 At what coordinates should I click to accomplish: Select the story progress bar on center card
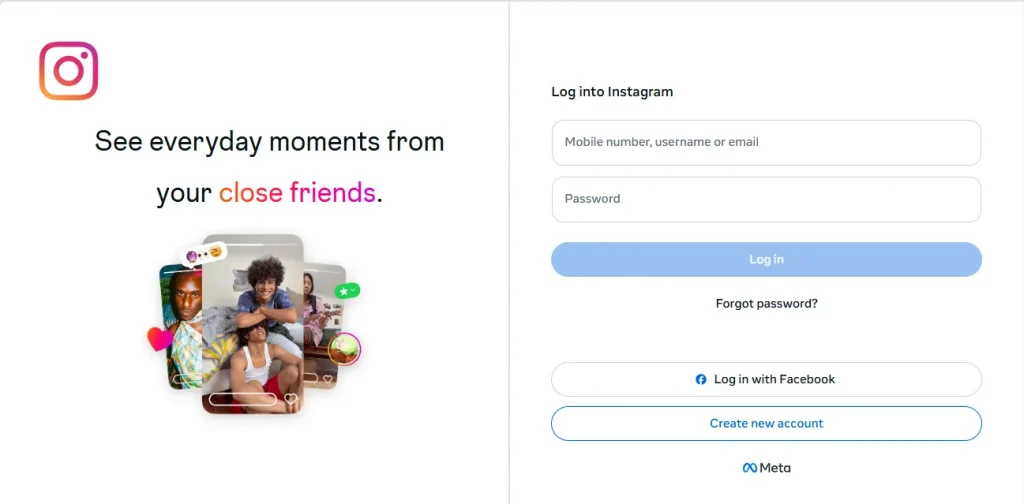253,245
